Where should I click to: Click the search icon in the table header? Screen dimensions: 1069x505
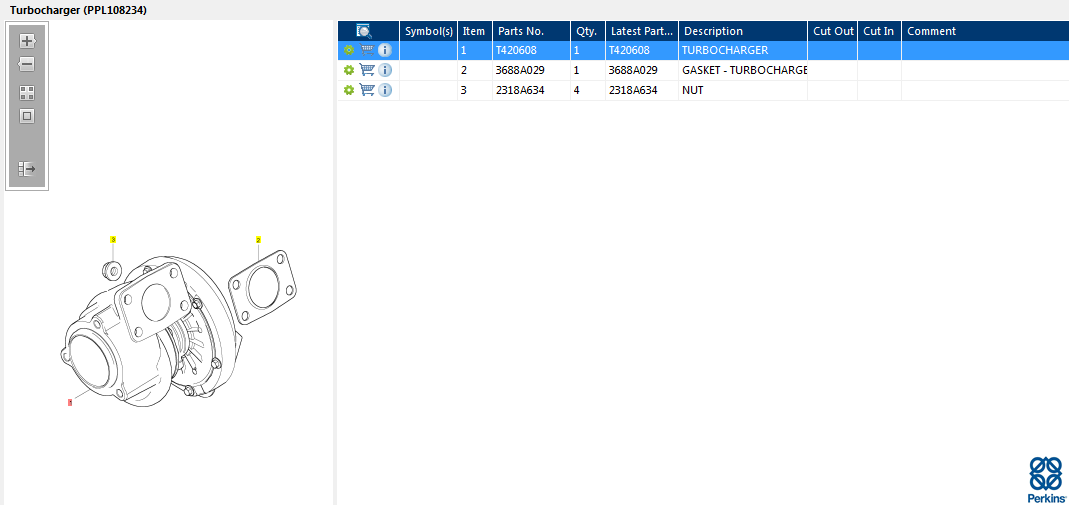363,31
